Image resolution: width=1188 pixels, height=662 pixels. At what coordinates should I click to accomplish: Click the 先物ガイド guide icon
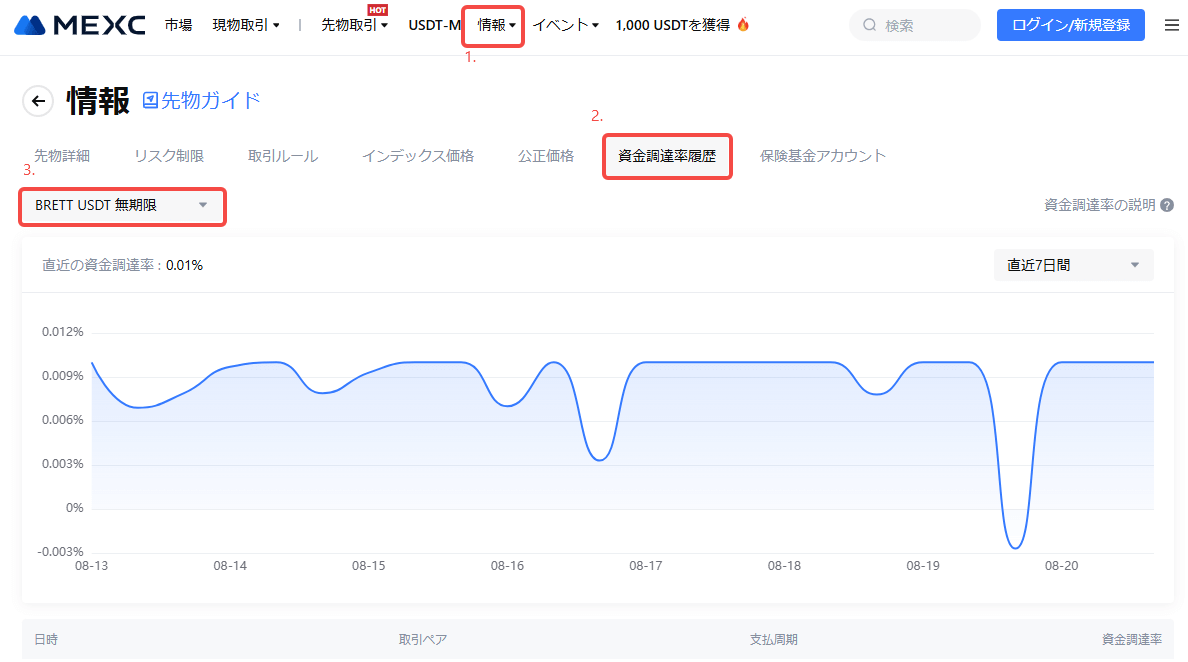click(151, 100)
